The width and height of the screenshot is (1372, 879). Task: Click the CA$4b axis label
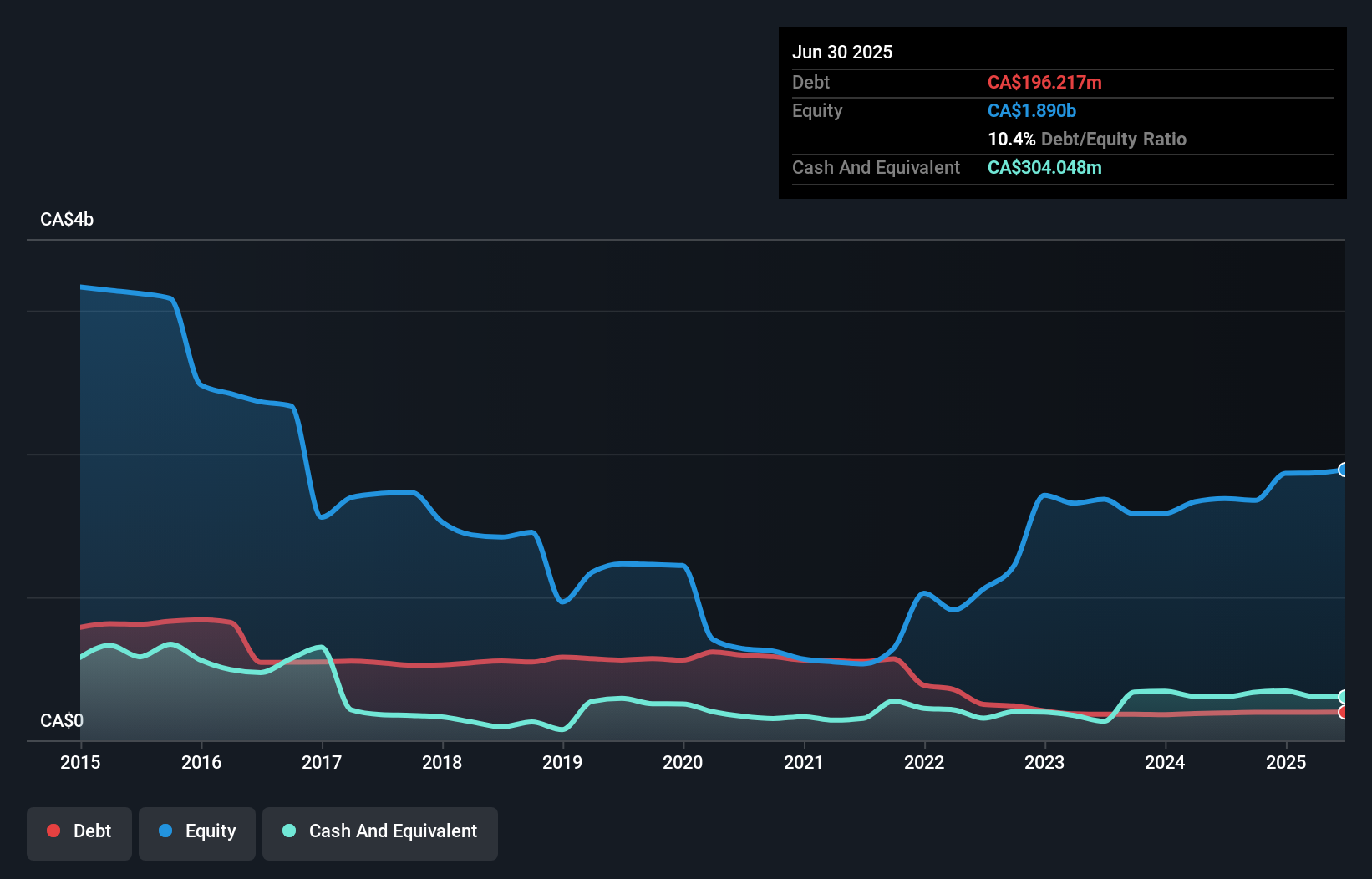coord(66,219)
